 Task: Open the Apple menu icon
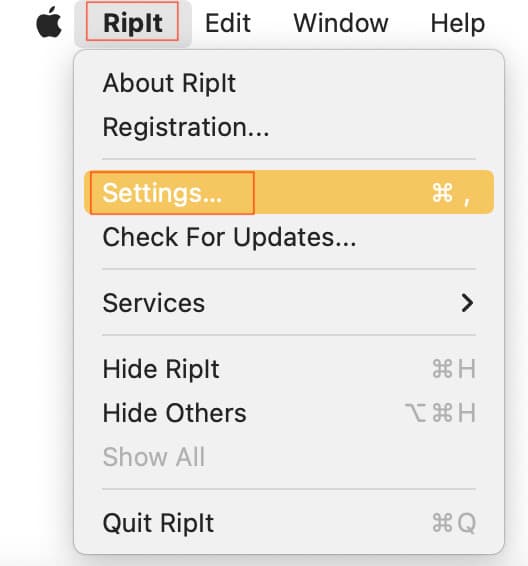[49, 22]
